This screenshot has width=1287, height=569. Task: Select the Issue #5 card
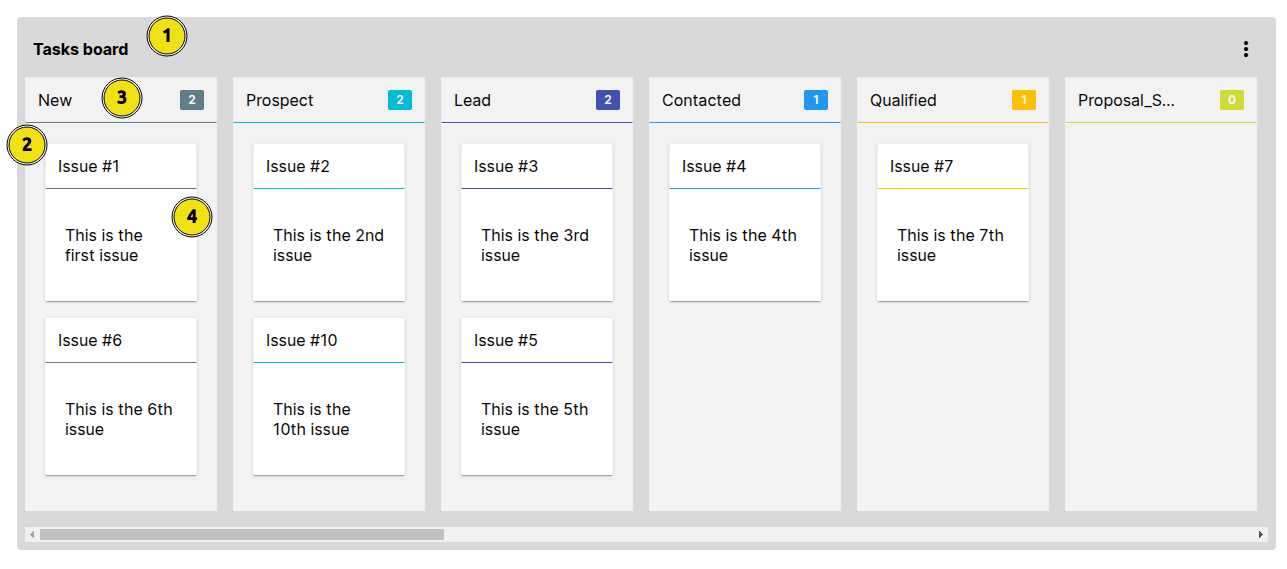537,396
